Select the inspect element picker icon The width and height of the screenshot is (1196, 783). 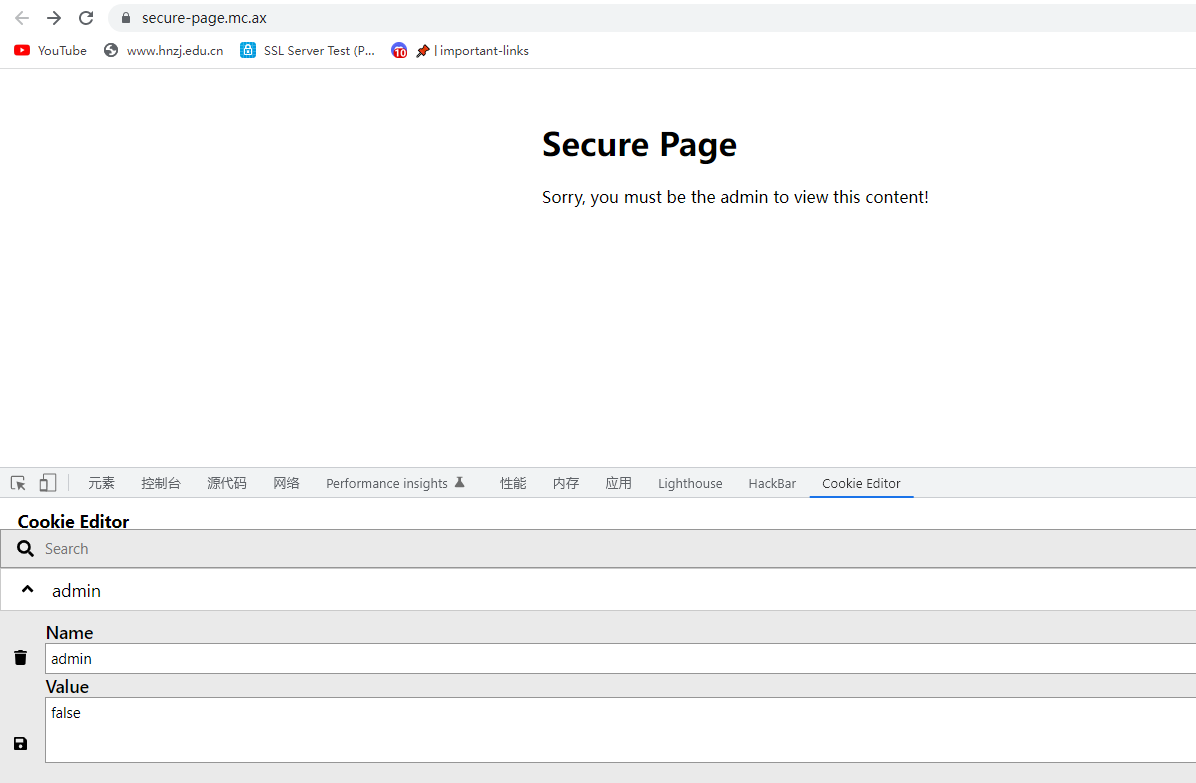(x=18, y=483)
